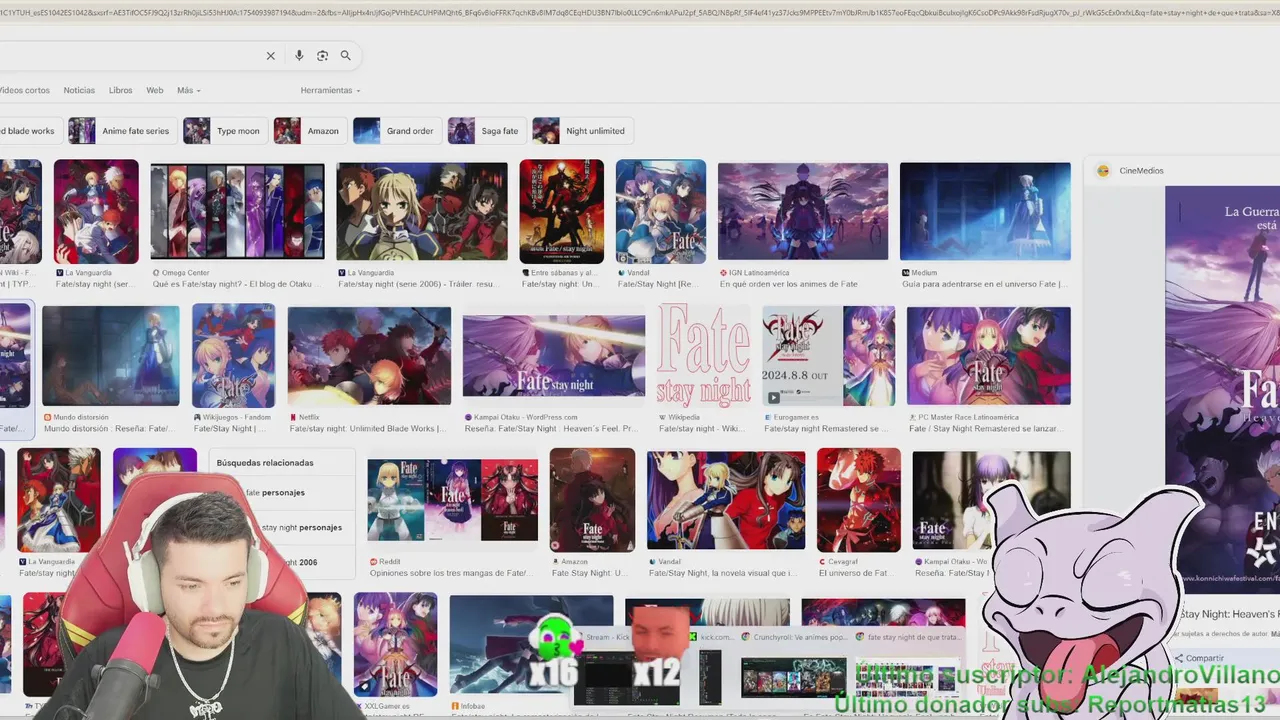Click the Compartir share icon in side panel
1280x720 pixels.
pyautogui.click(x=1178, y=658)
